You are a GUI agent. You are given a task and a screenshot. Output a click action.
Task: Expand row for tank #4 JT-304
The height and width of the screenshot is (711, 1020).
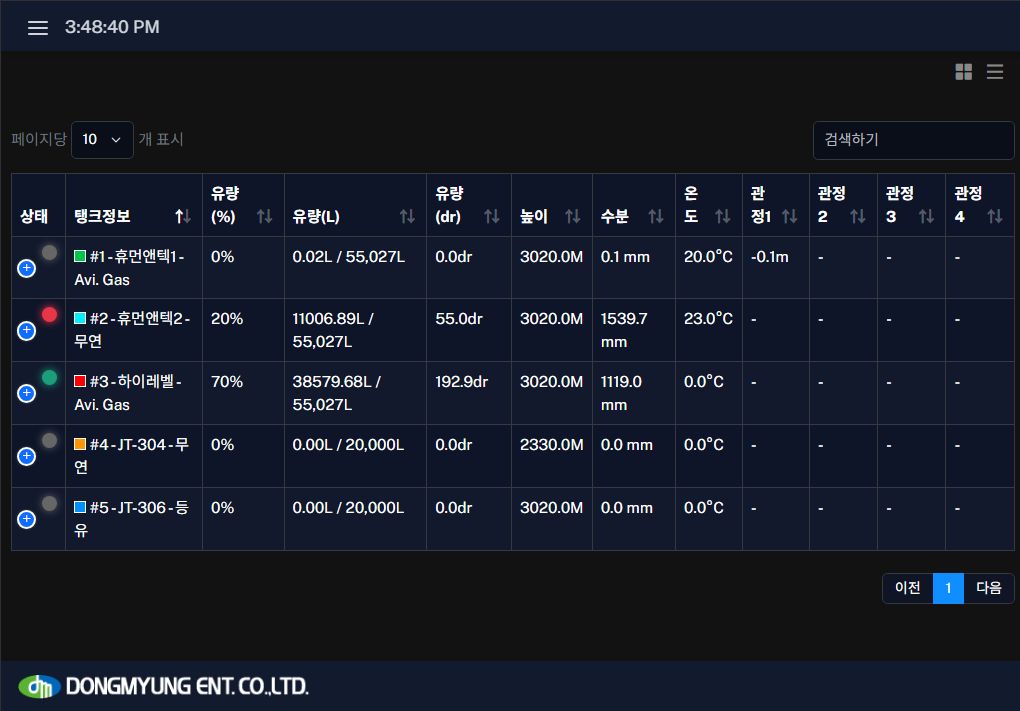(27, 456)
